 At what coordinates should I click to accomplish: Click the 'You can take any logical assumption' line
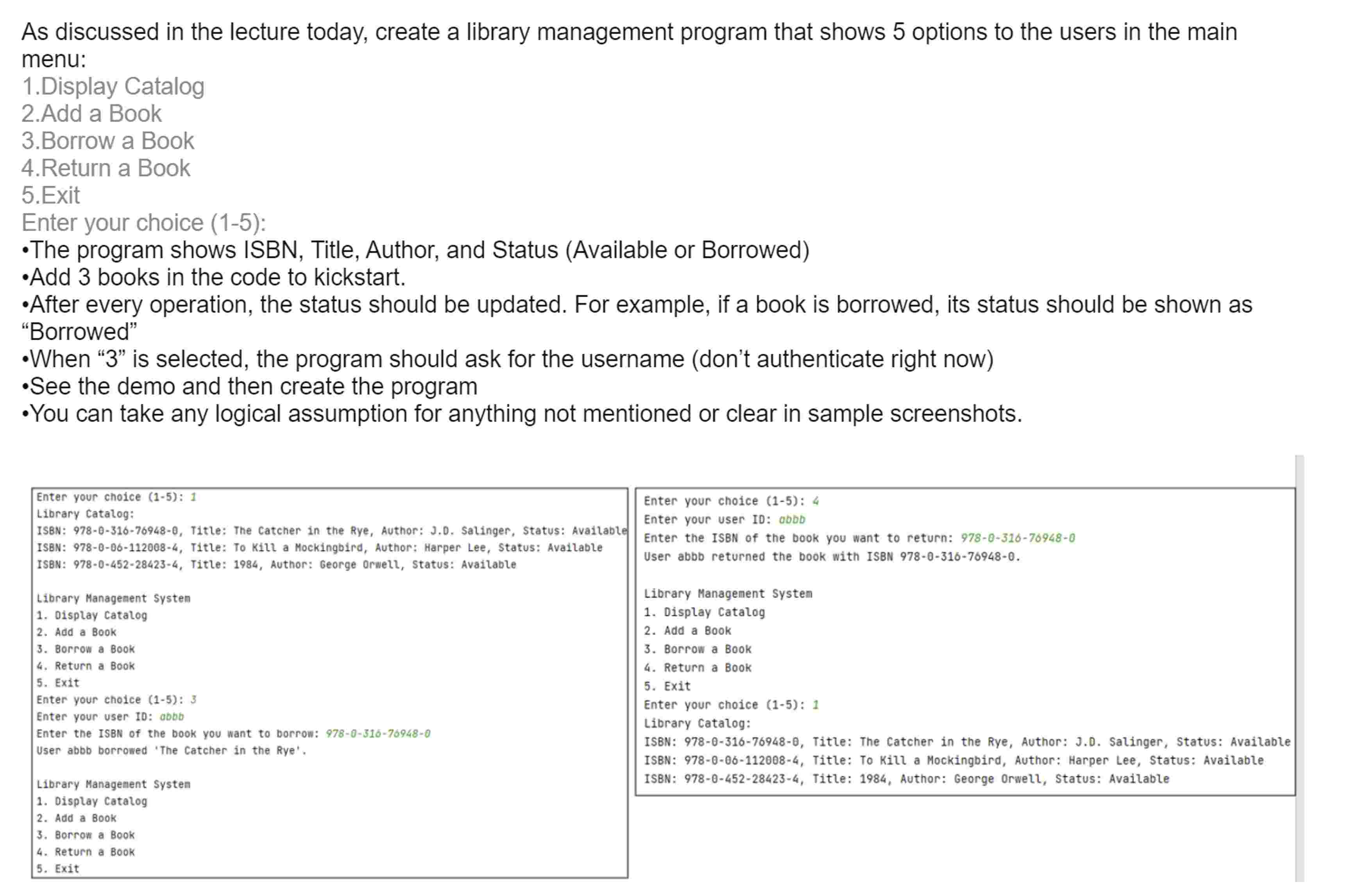522,414
